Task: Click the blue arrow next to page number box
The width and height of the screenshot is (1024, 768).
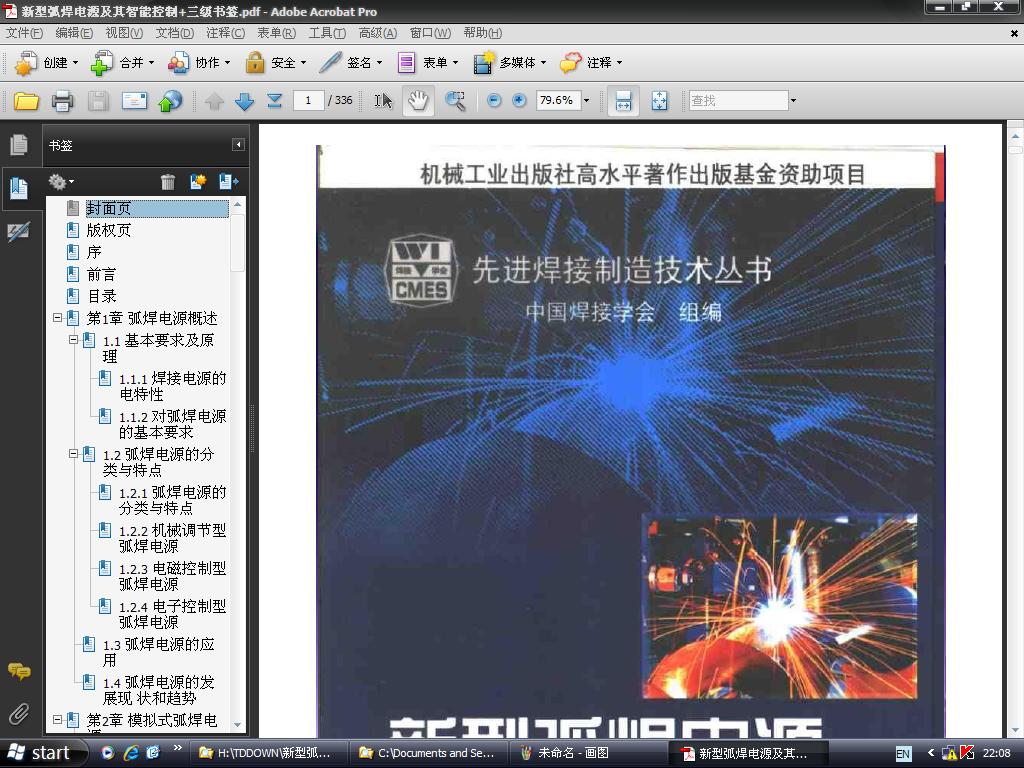Action: [x=274, y=101]
